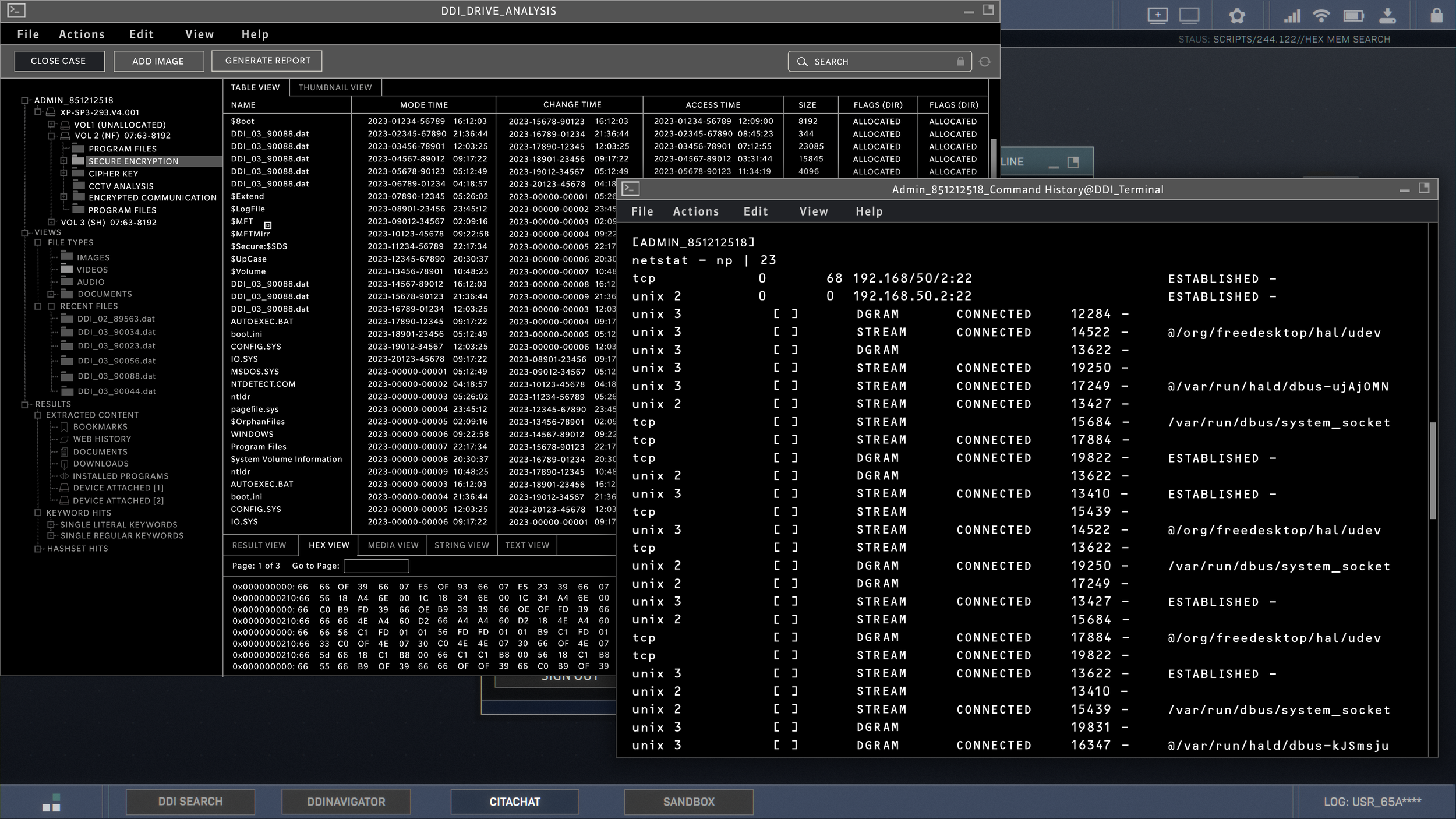Click the WEB HISTORY loop icon

(64, 439)
